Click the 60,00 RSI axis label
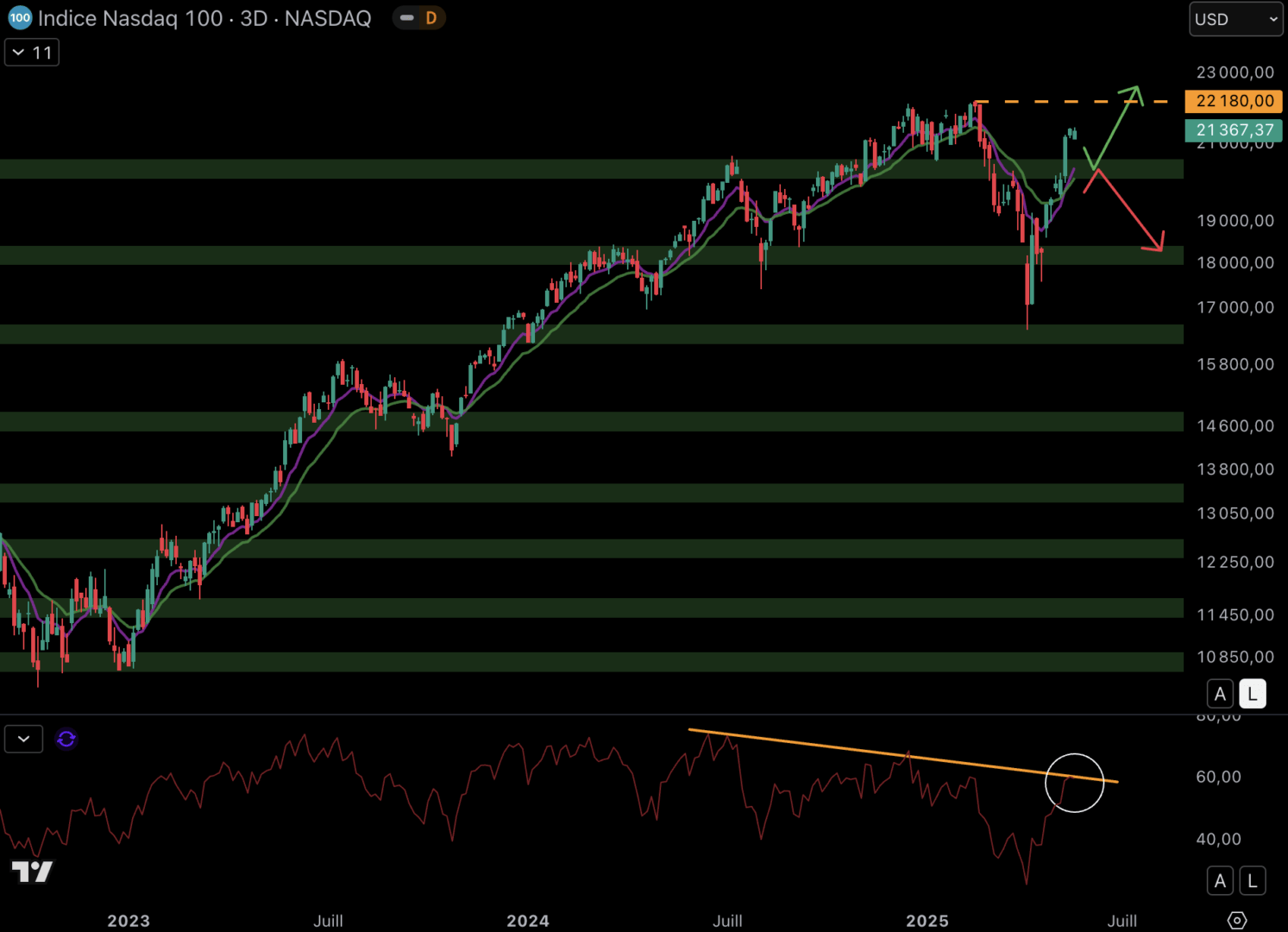Viewport: 1288px width, 932px height. [1218, 777]
